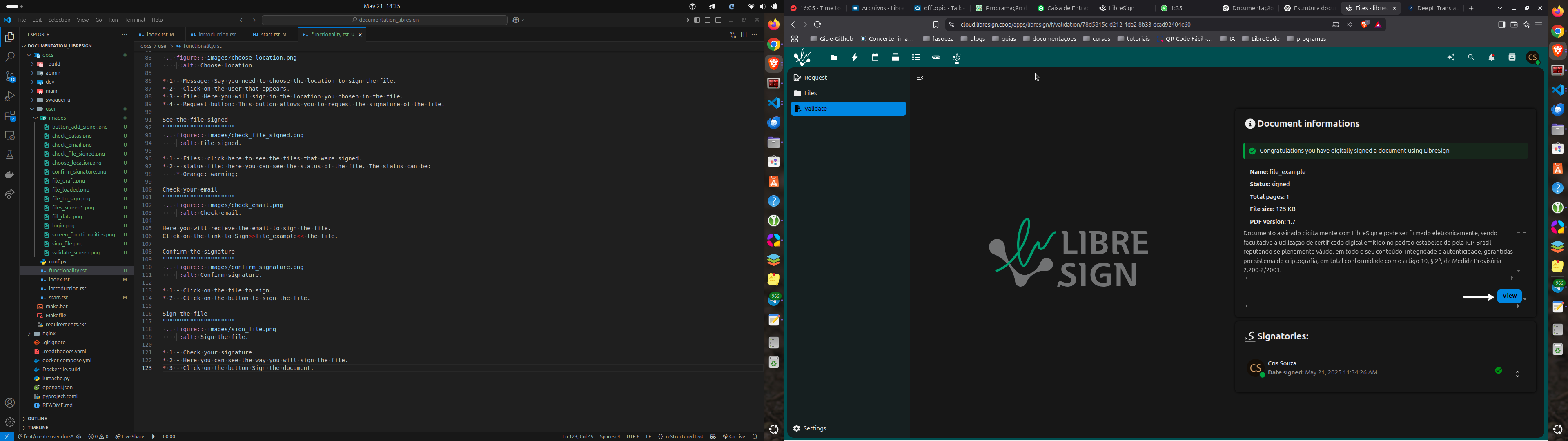Viewport: 1568px width, 441px height.
Task: Click the bookmark icon beside the address bar
Action: point(935,25)
